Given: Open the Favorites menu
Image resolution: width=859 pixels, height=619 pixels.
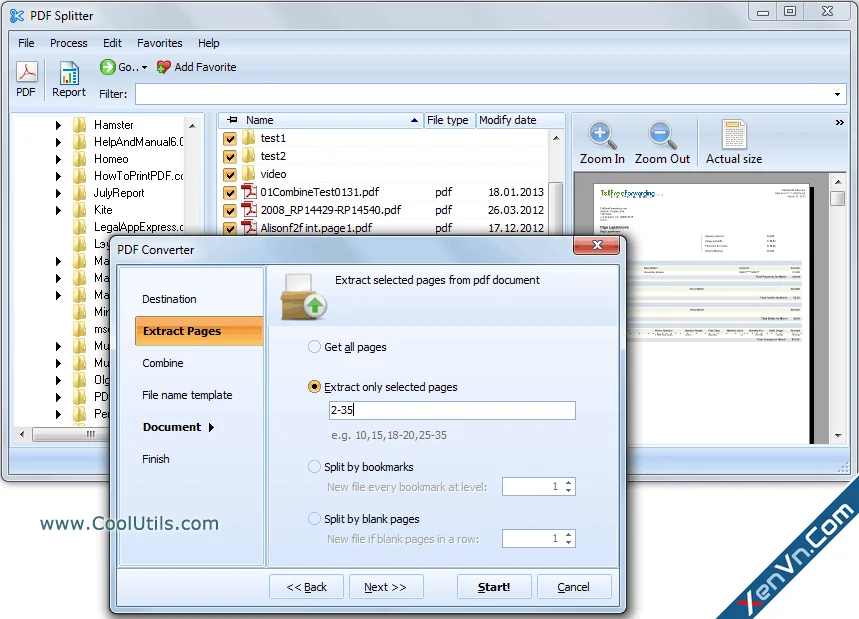Looking at the screenshot, I should click(x=159, y=43).
